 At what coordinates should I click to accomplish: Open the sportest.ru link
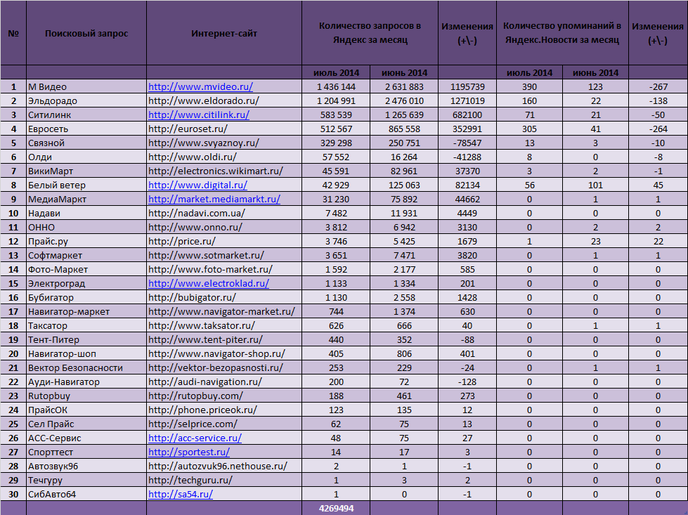click(189, 452)
